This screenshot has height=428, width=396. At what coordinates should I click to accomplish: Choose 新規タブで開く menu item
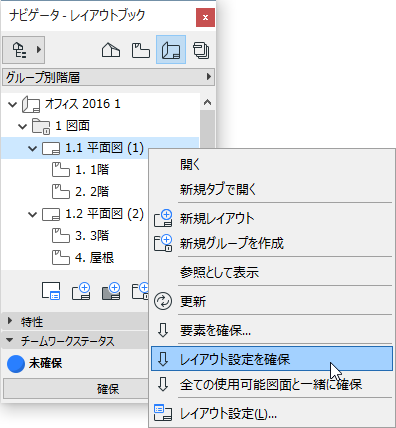click(x=271, y=189)
